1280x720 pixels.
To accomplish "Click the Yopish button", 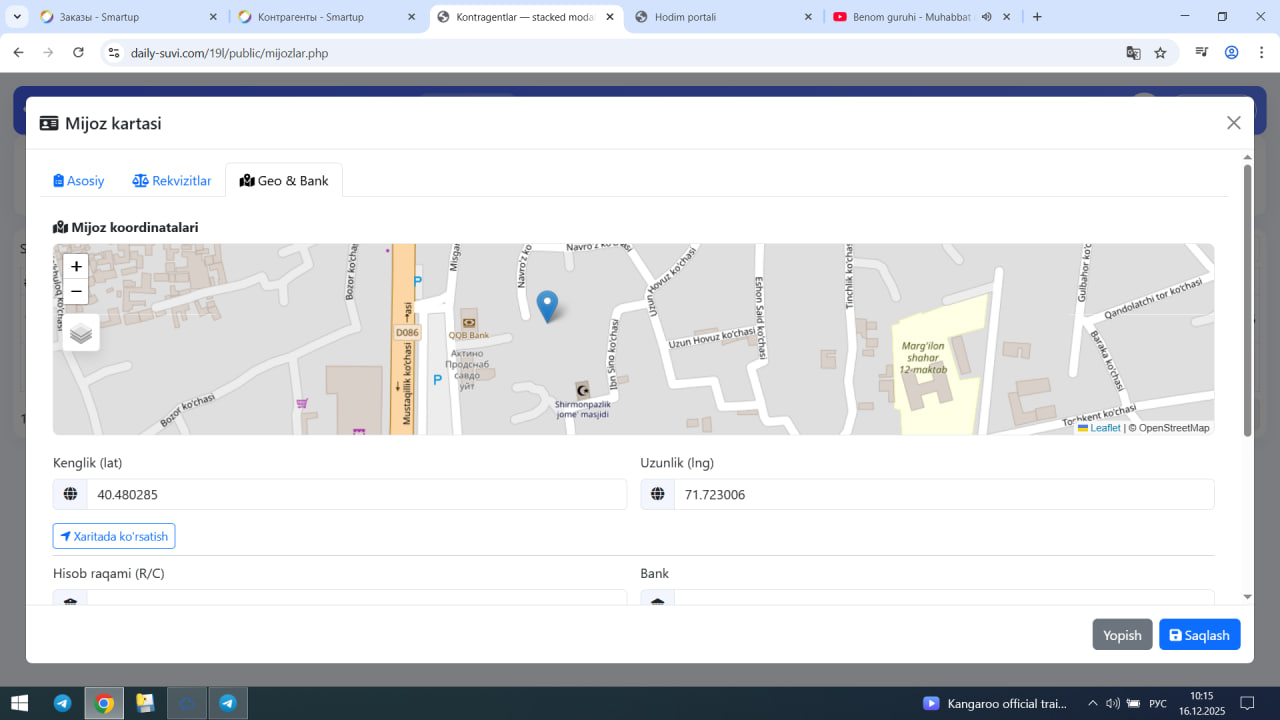I will tap(1122, 635).
